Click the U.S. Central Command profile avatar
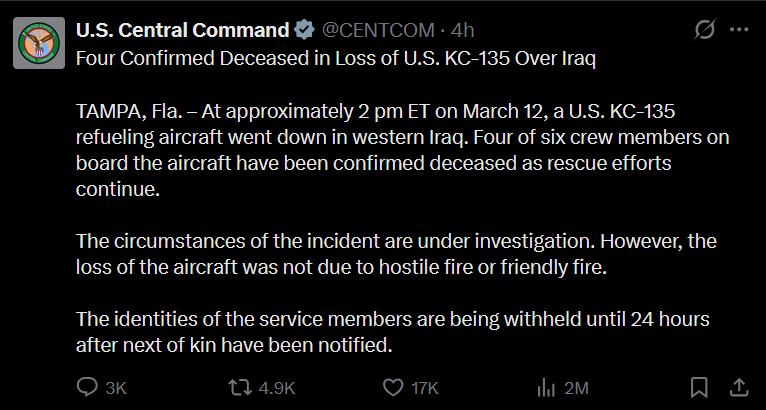Viewport: 766px width, 410px height. tap(40, 42)
